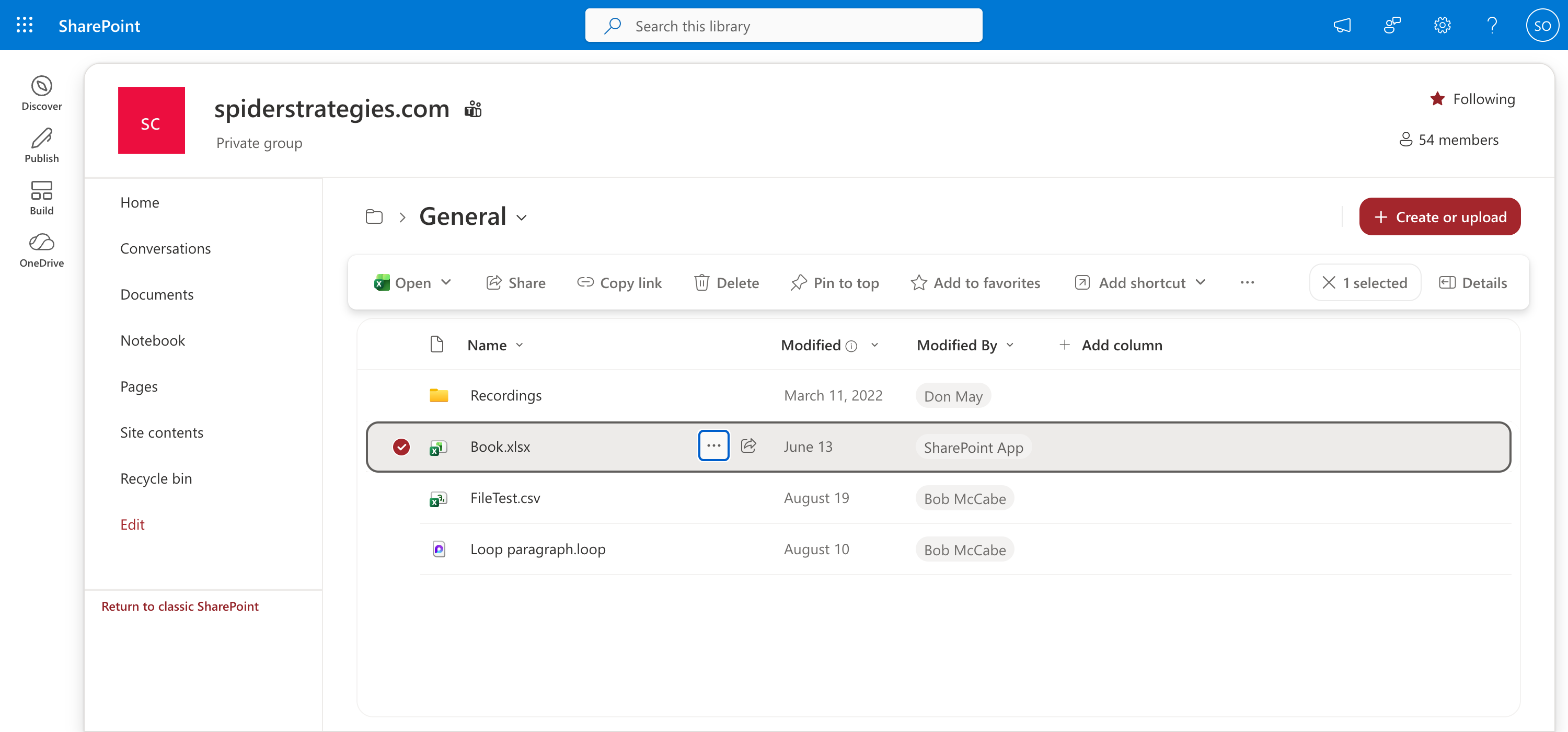Clear the 1 selected selection
This screenshot has width=1568, height=732.
pos(1365,282)
